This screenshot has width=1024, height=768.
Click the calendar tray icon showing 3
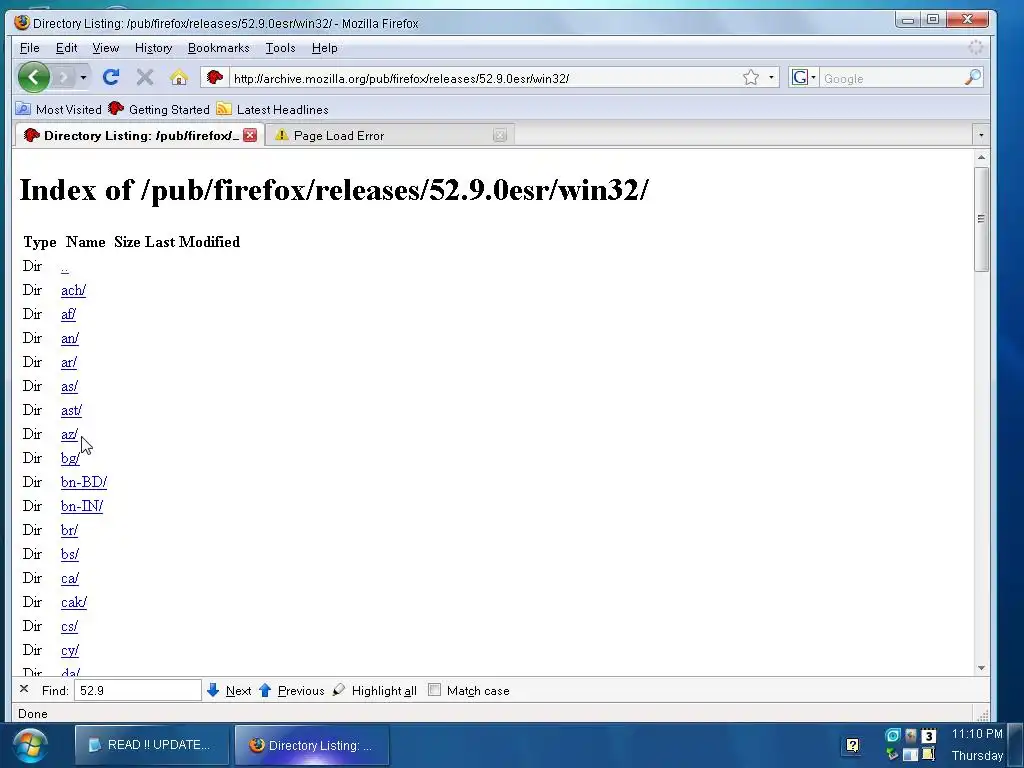click(929, 736)
